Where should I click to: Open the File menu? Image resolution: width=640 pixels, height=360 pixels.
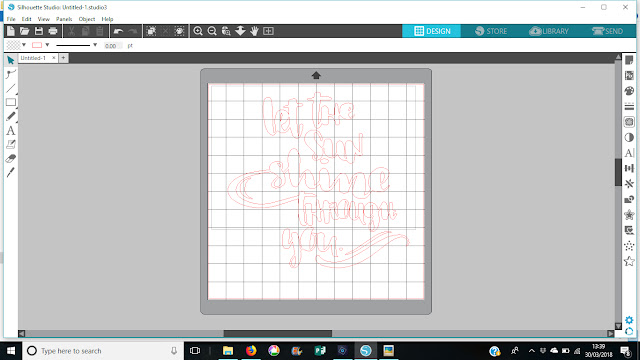(11, 19)
